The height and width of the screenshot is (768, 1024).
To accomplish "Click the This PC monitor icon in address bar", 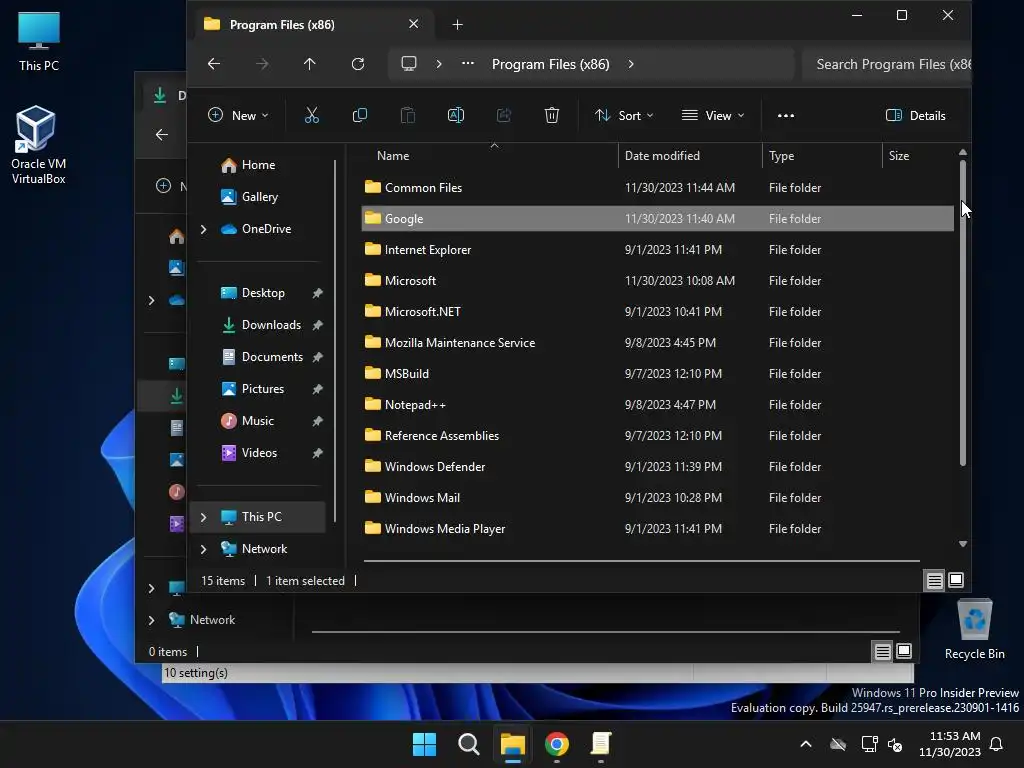I will 409,63.
